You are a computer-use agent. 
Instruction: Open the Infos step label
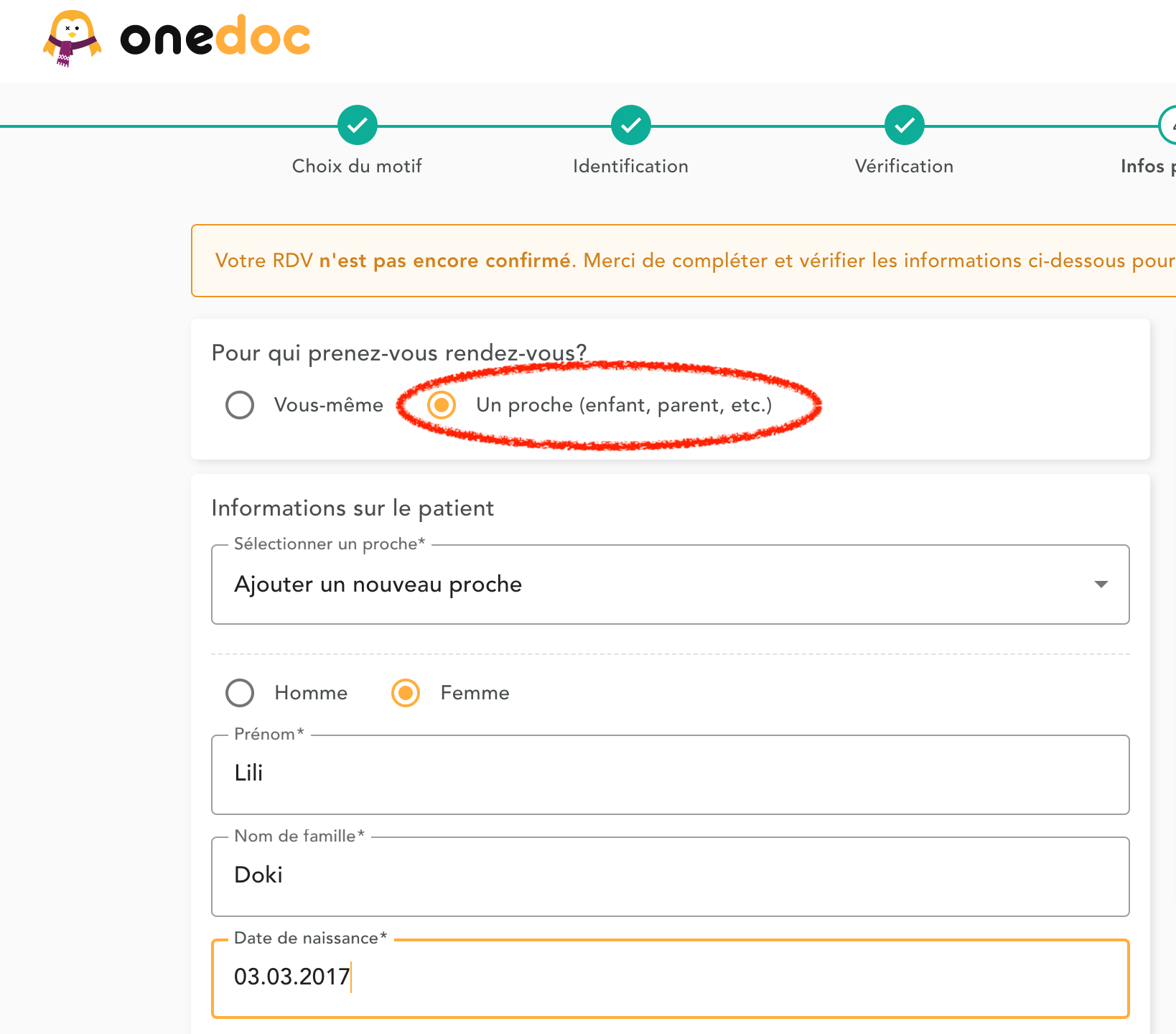(x=1148, y=166)
